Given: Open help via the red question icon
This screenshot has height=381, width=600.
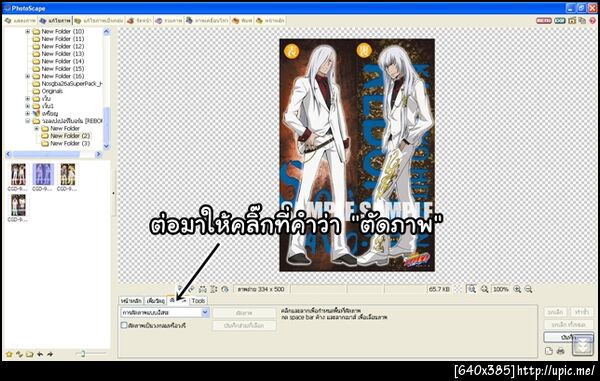Looking at the screenshot, I should pyautogui.click(x=592, y=21).
